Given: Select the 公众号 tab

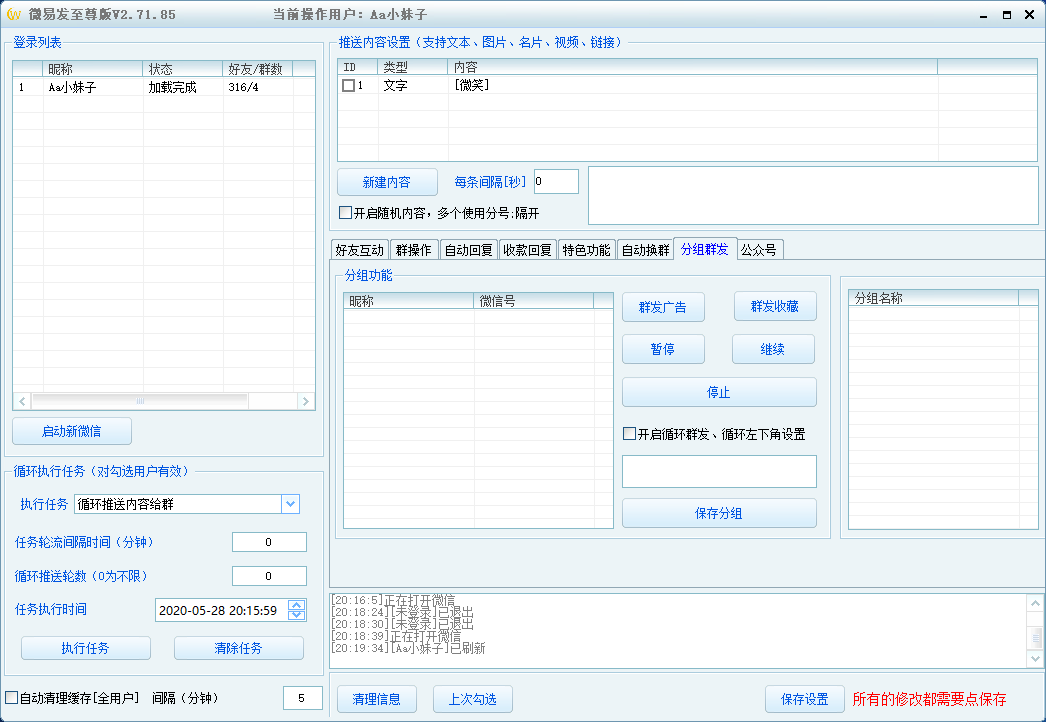Looking at the screenshot, I should click(758, 250).
